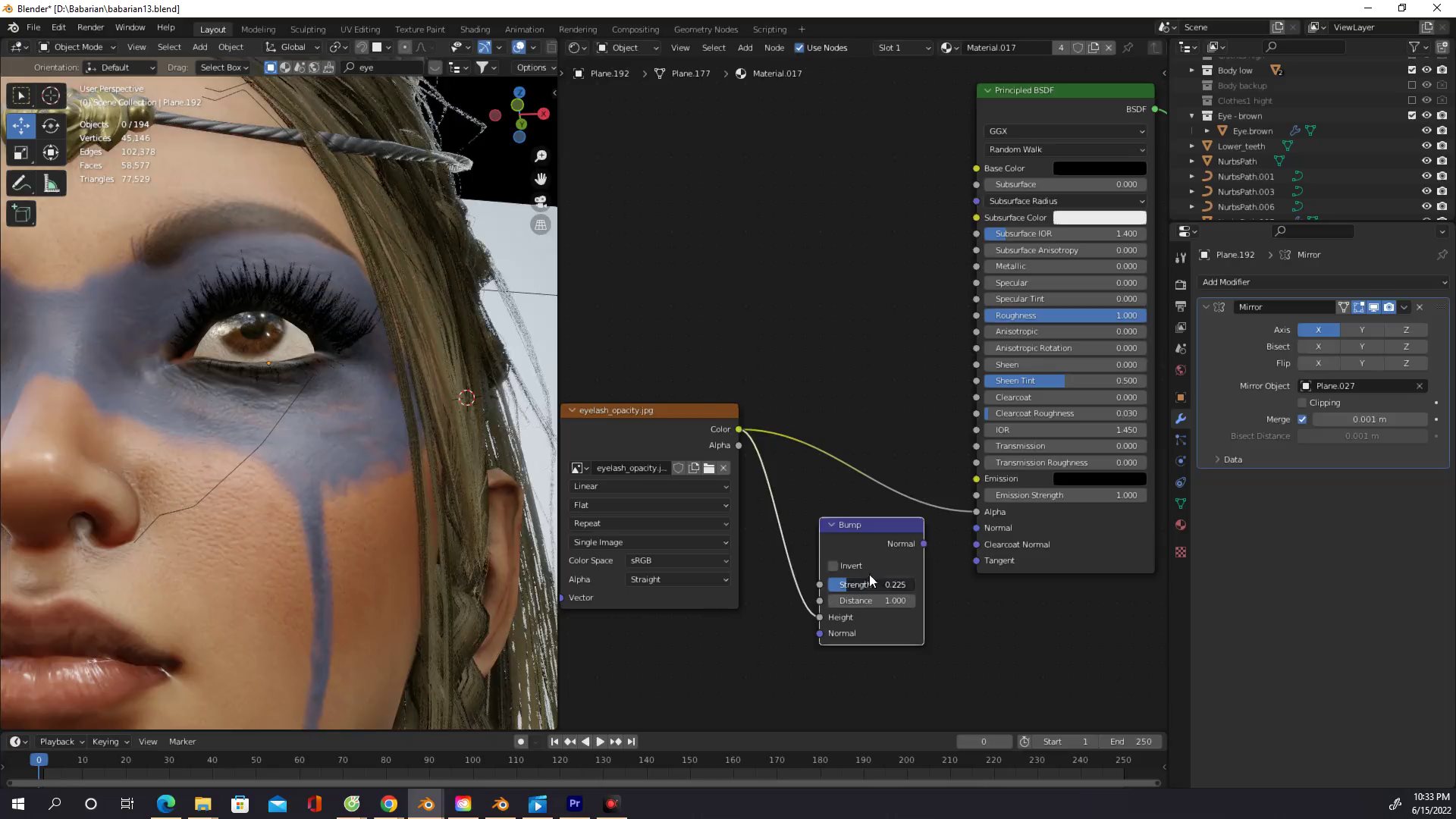Toggle camera view icon in viewport
1456x819 pixels.
(541, 202)
